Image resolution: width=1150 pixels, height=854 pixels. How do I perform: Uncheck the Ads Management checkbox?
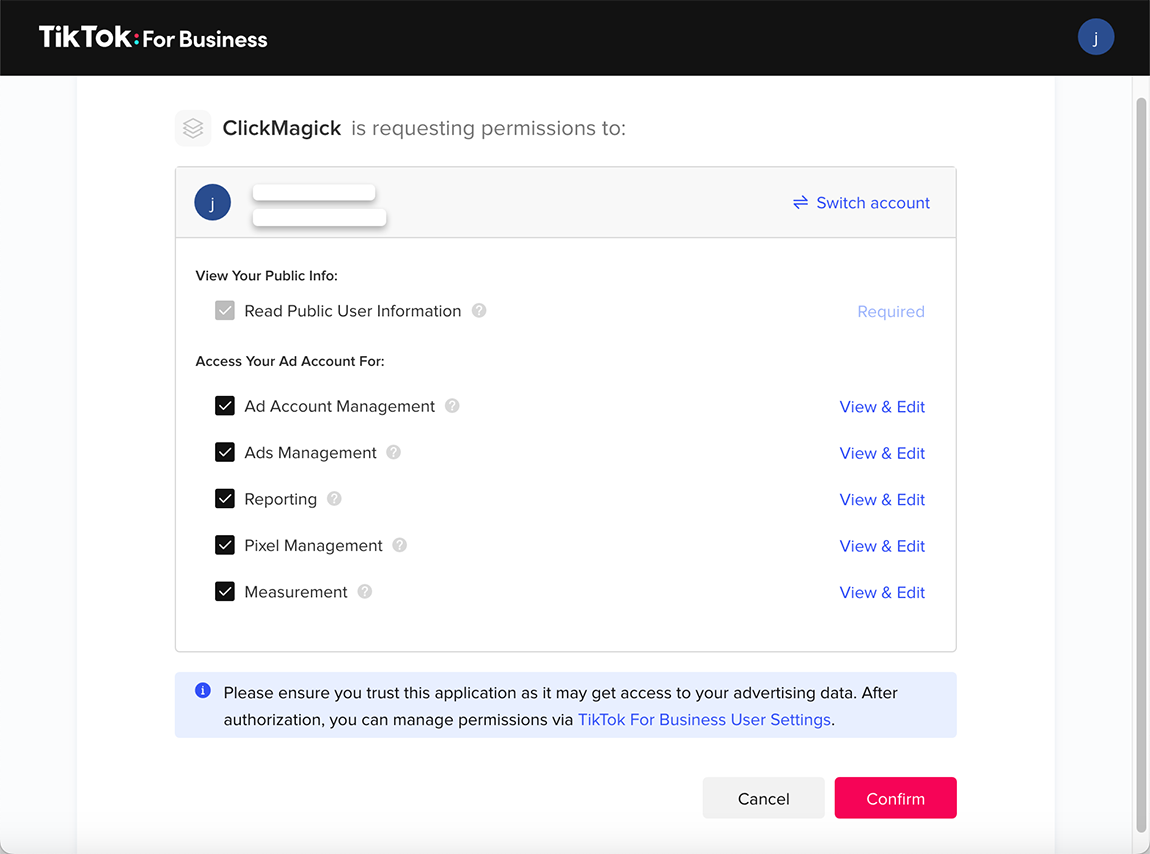[x=225, y=453]
